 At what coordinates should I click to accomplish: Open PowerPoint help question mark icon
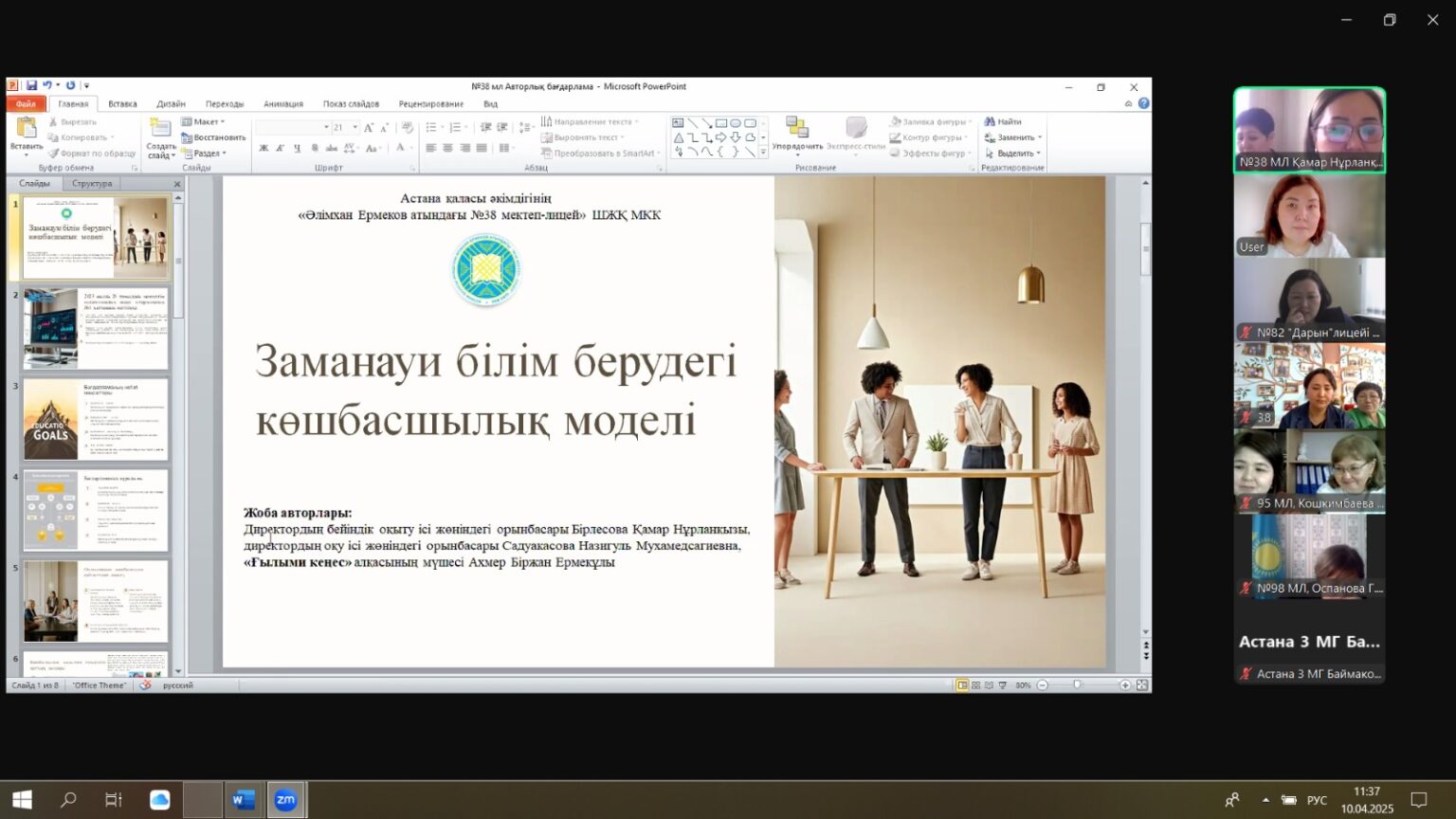(x=1144, y=104)
